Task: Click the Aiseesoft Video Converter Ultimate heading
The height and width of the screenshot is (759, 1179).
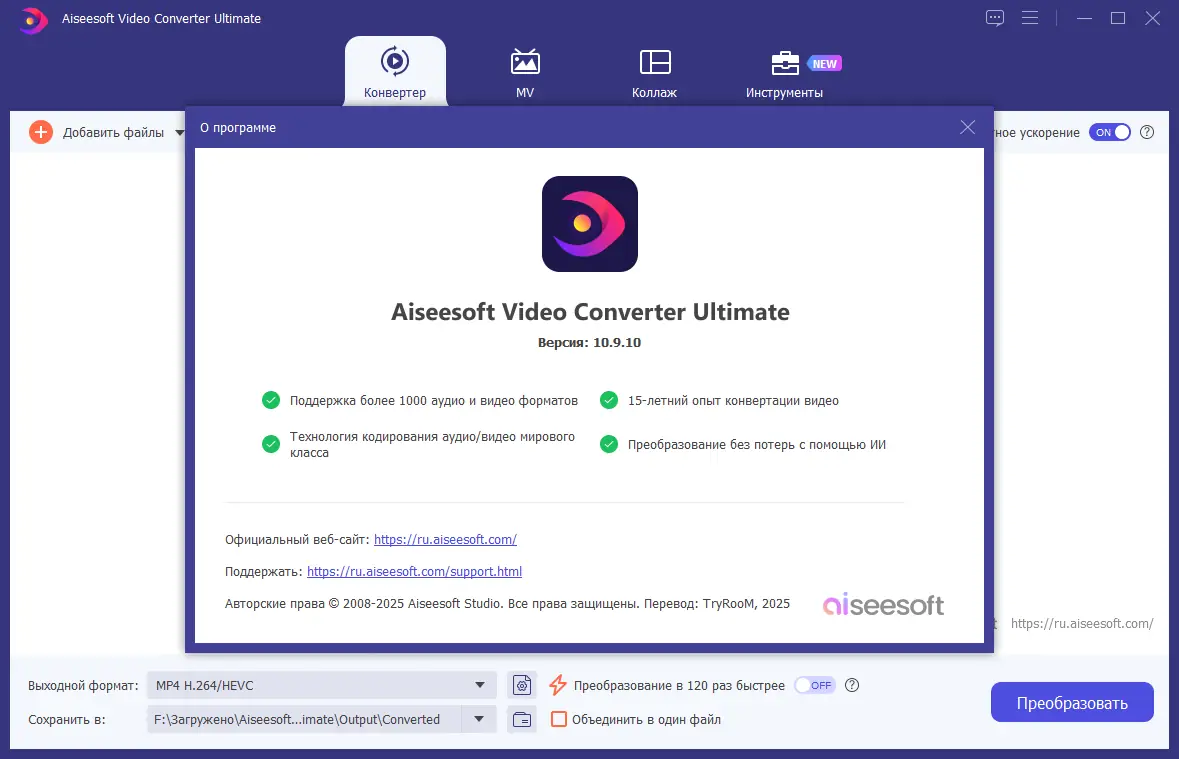Action: coord(590,312)
